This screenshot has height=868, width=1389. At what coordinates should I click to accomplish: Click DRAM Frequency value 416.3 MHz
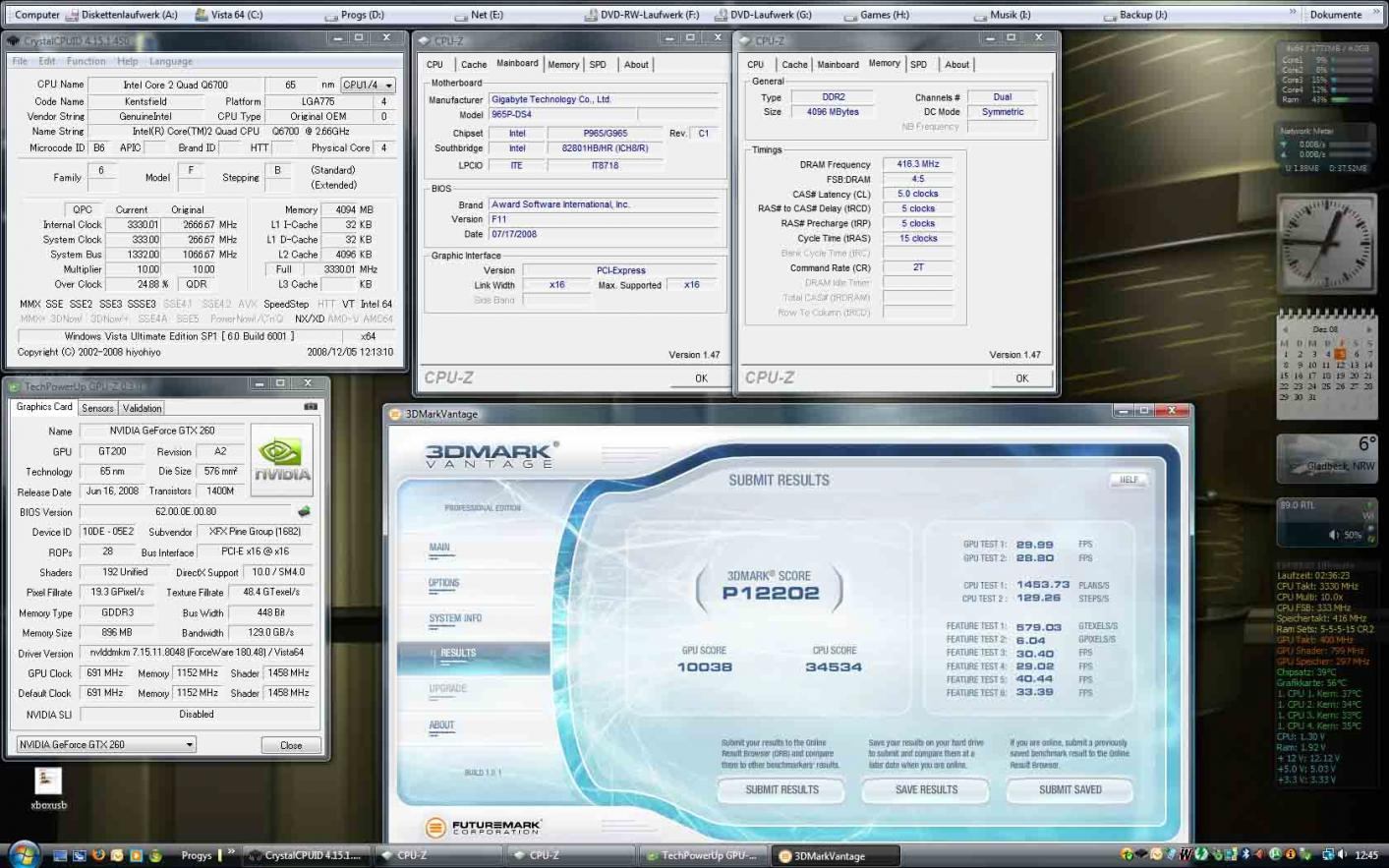tap(917, 164)
